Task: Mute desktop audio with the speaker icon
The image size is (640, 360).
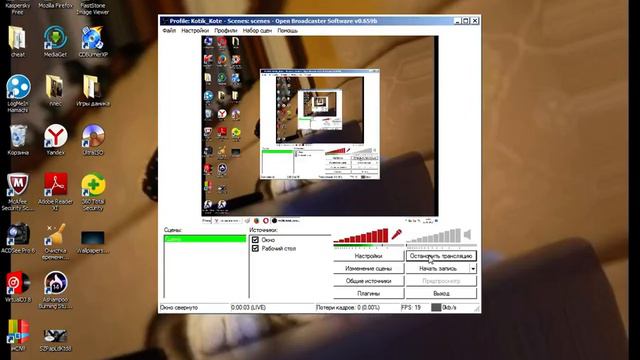Action: tap(468, 234)
